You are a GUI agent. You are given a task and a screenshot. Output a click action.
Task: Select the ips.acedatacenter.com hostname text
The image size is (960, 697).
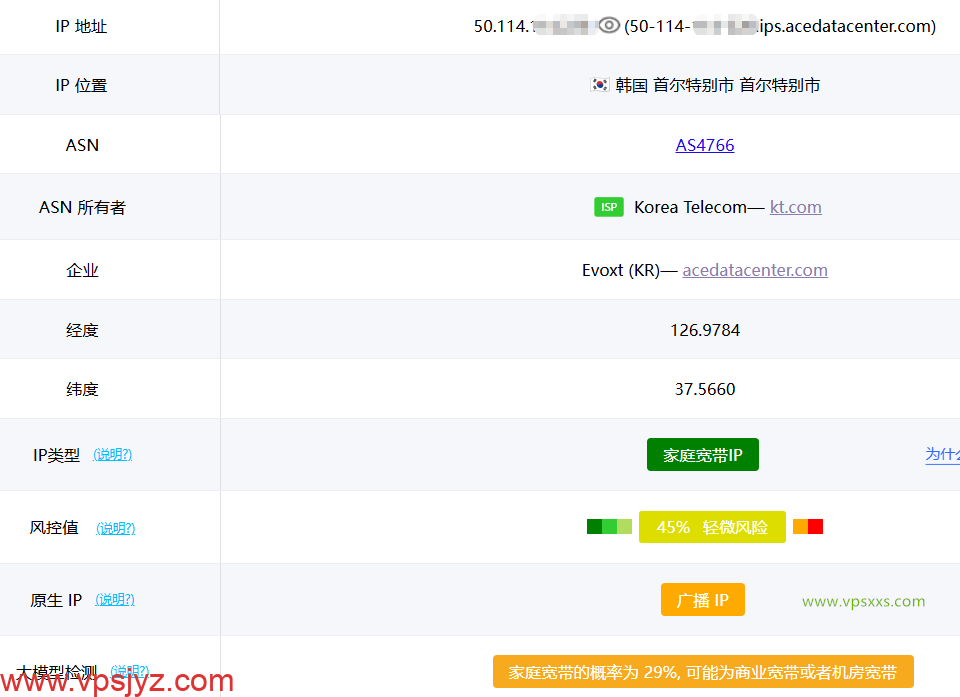[846, 26]
